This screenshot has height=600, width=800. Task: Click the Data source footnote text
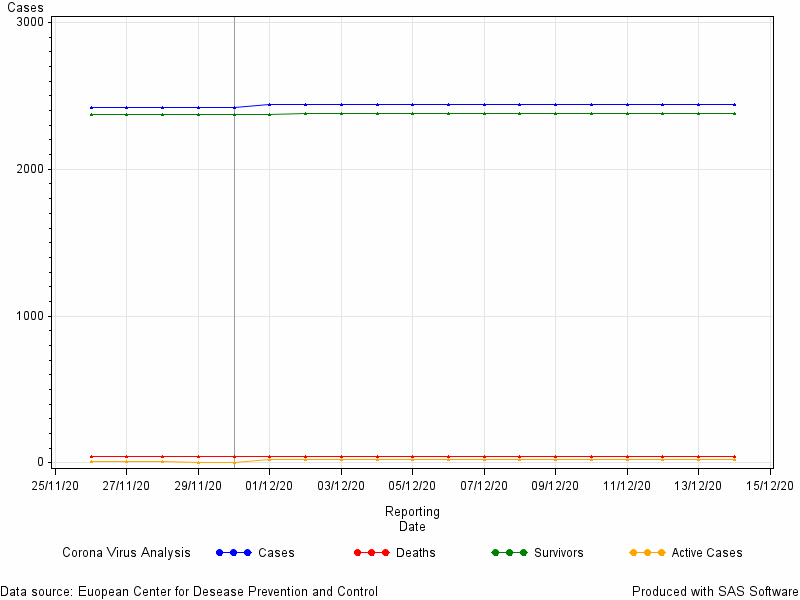189,591
